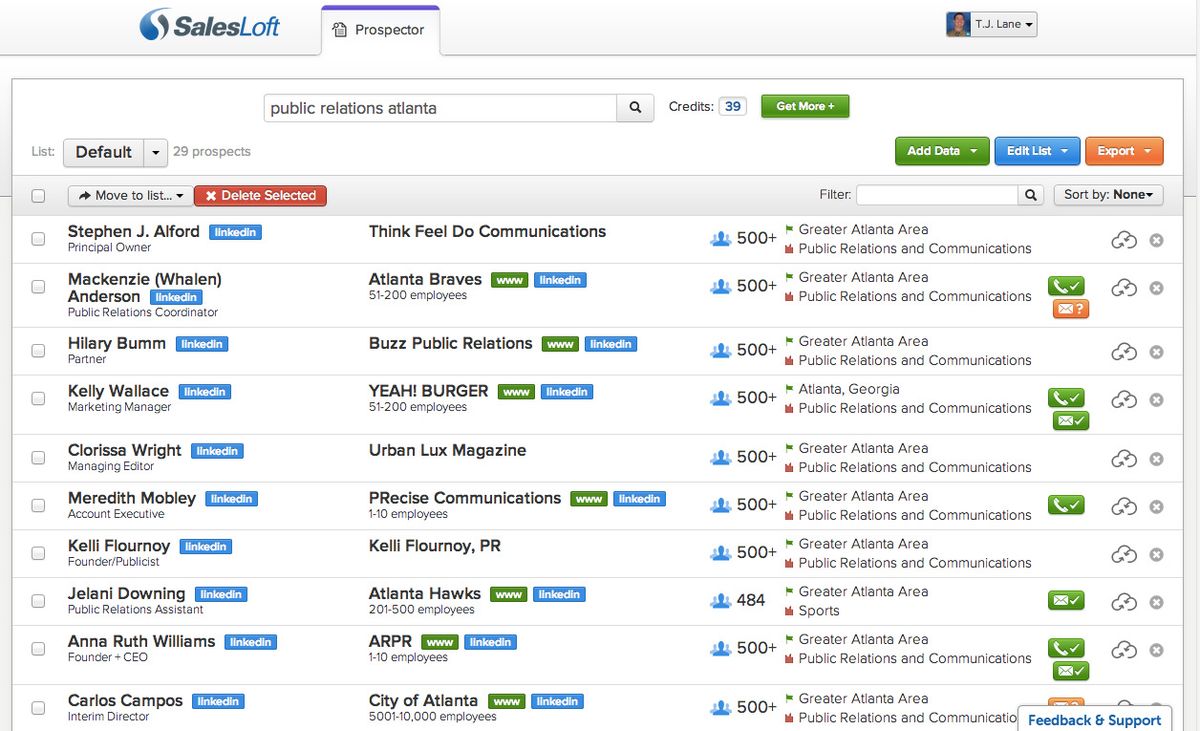Click the cloud sync icon for Stephen J. Alford
Image resolution: width=1200 pixels, height=731 pixels.
point(1124,240)
